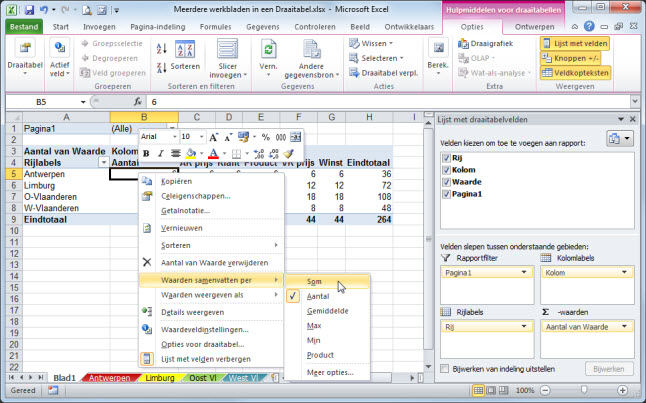Click the Actief veld icon

[x=60, y=47]
